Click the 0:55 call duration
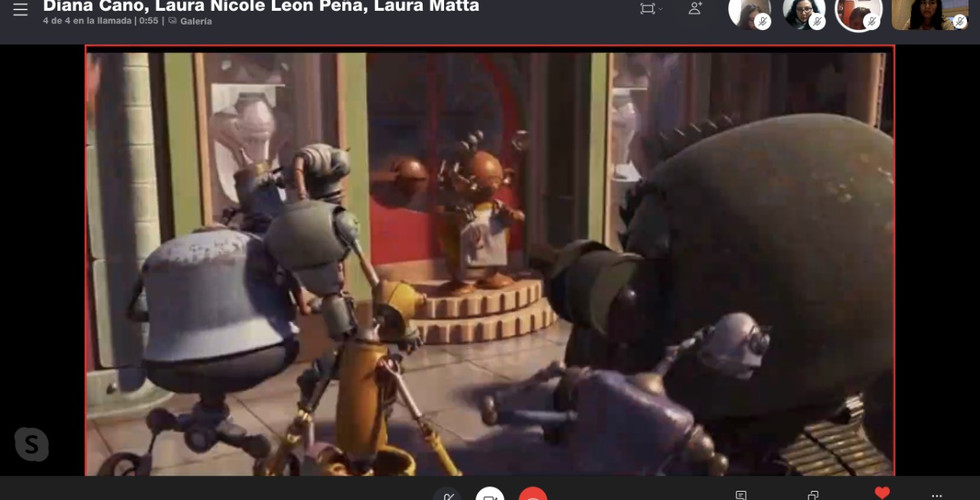 coord(149,21)
